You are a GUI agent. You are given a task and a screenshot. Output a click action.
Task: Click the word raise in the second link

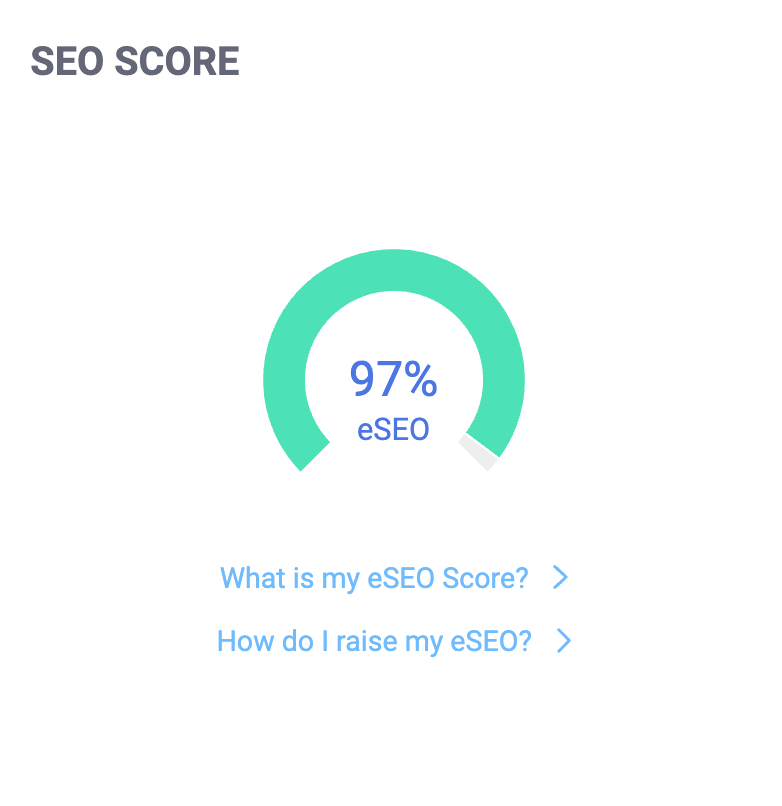coord(367,642)
